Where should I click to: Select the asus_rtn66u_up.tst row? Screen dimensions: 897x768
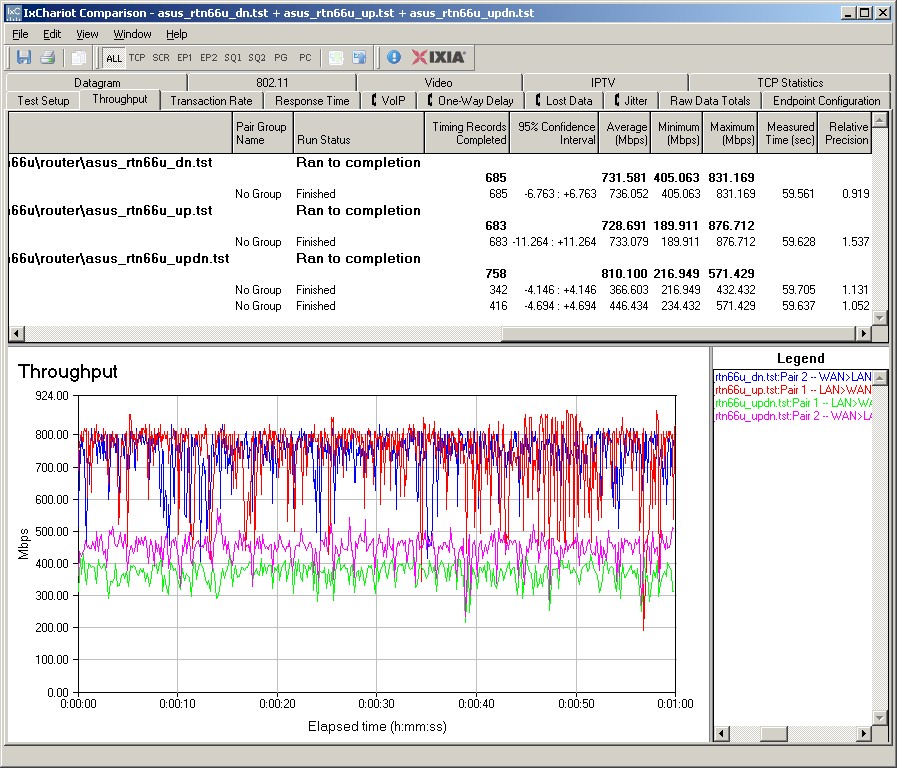pyautogui.click(x=439, y=211)
